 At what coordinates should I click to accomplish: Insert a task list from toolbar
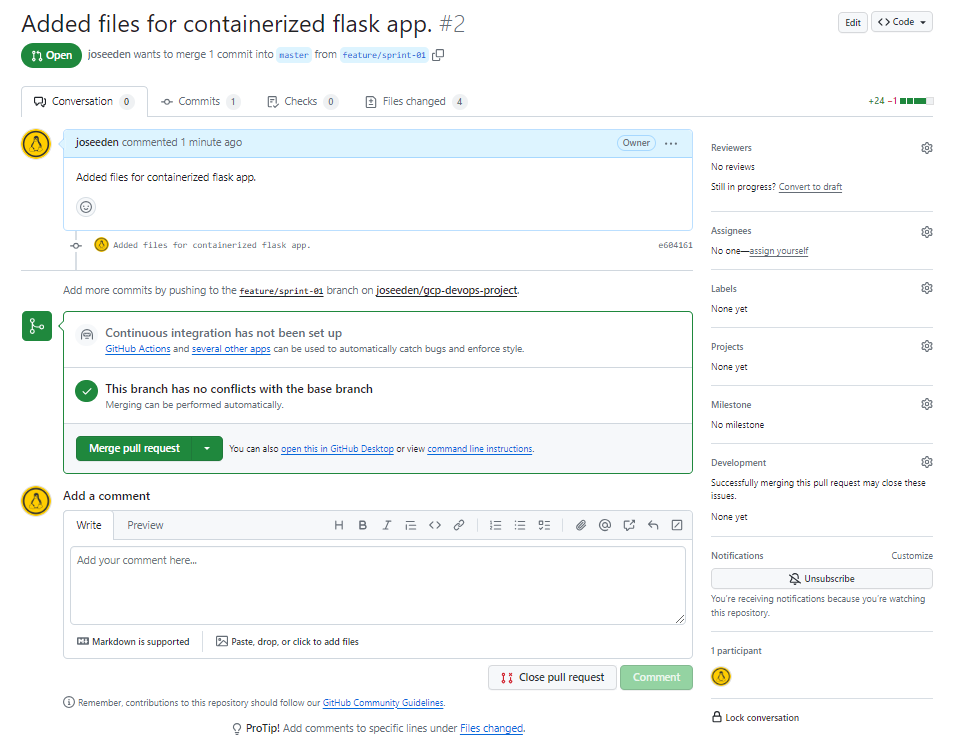point(544,525)
